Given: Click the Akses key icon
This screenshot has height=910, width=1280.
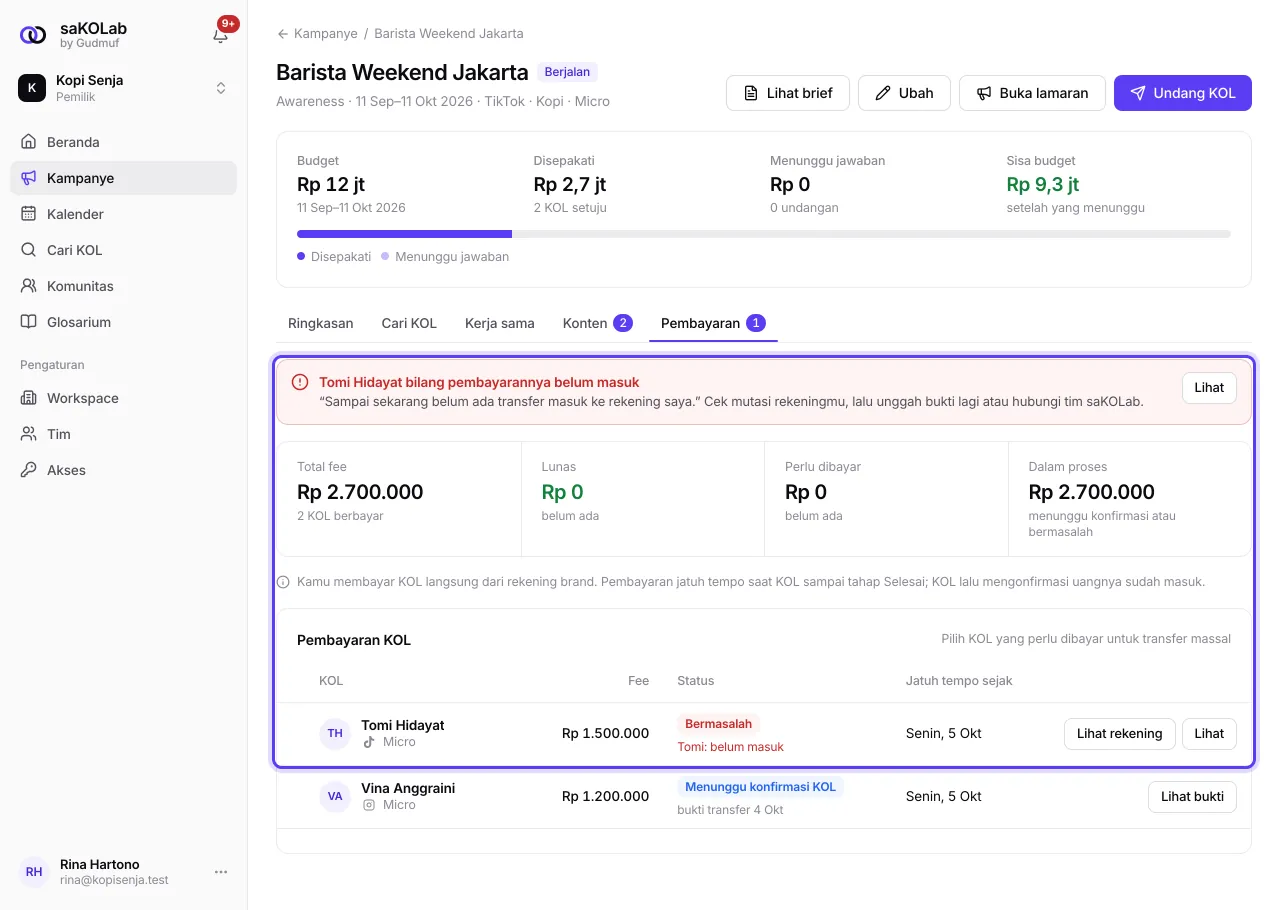Looking at the screenshot, I should (28, 470).
